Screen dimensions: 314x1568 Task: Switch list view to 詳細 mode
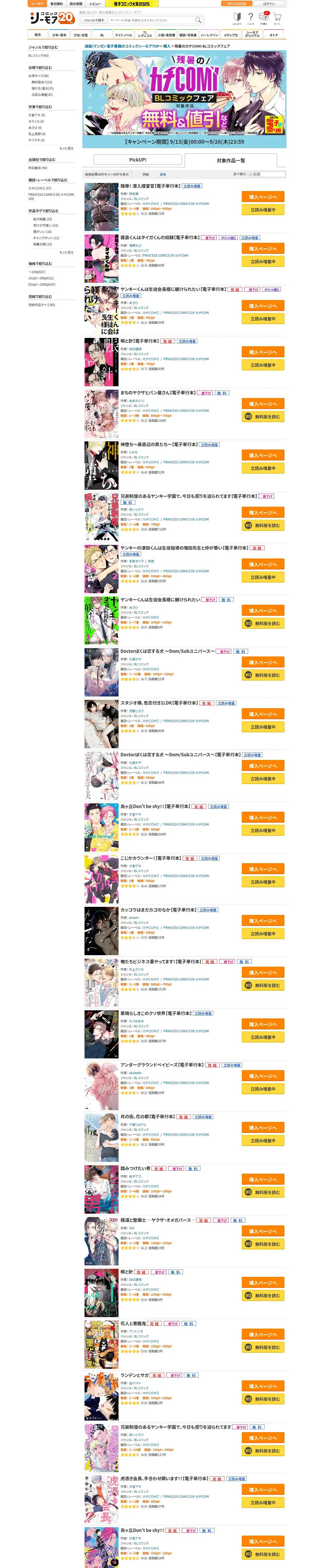coord(146,174)
